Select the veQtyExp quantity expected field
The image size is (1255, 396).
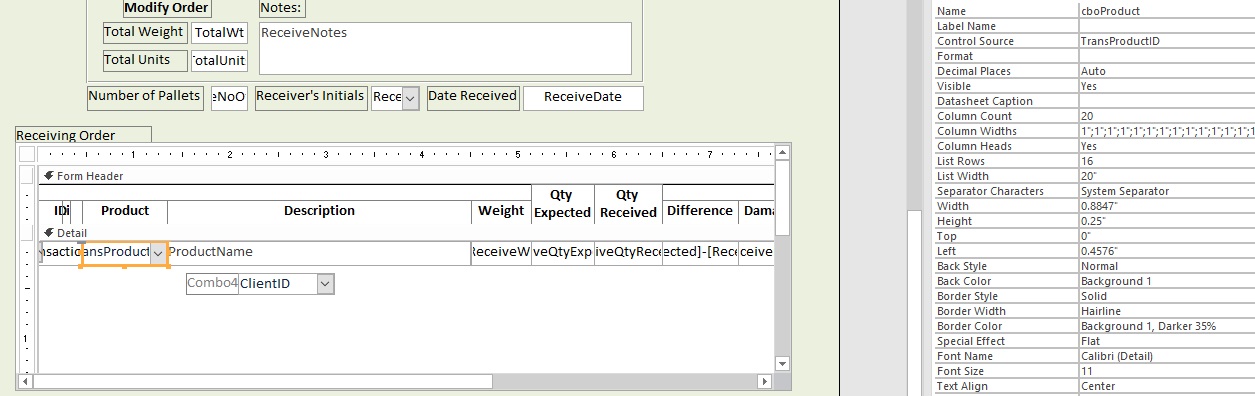point(562,253)
